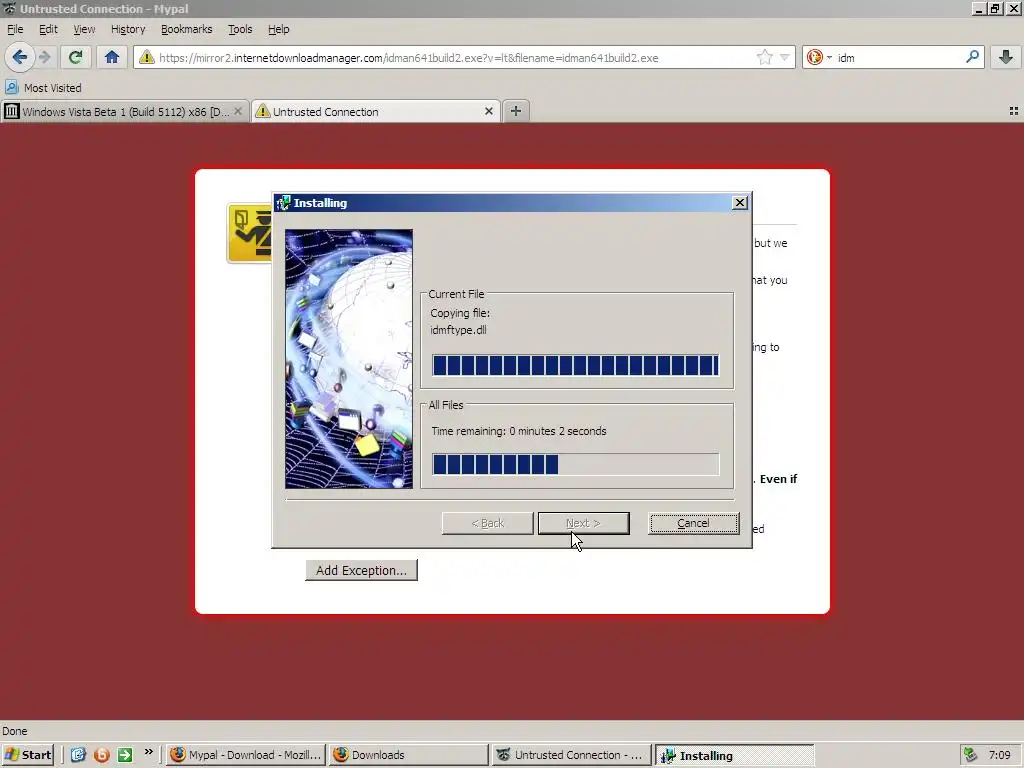Image resolution: width=1024 pixels, height=768 pixels.
Task: Open the History menu
Action: coord(127,29)
